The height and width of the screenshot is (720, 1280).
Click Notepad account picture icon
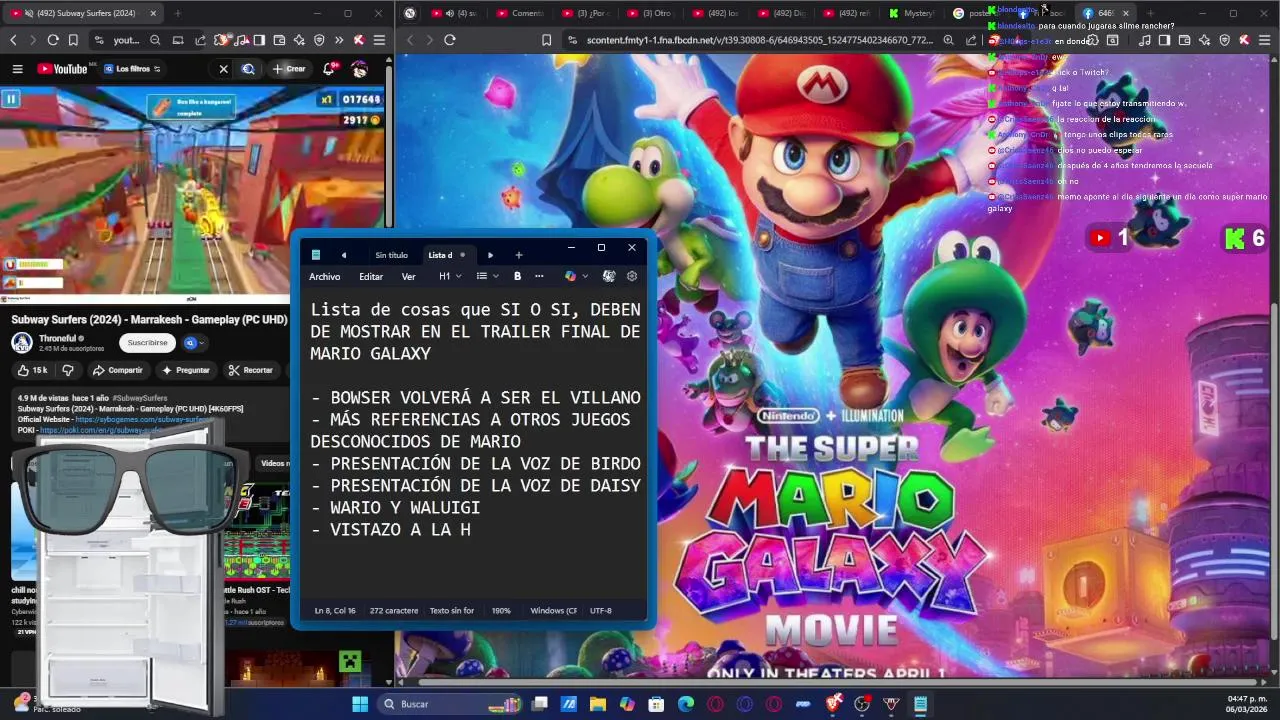click(608, 276)
